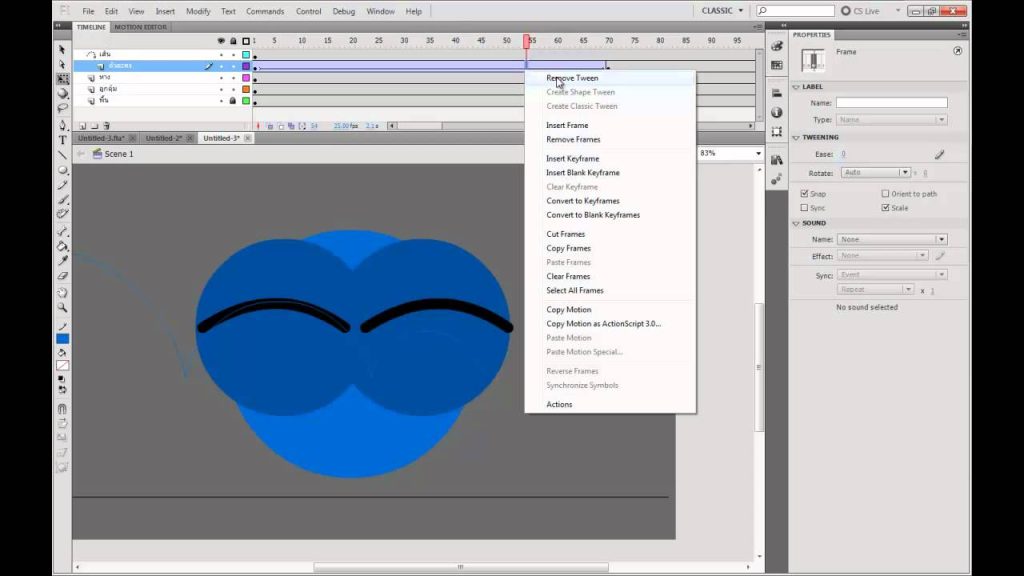The width and height of the screenshot is (1024, 576).
Task: Select the Line tool
Action: (x=62, y=155)
